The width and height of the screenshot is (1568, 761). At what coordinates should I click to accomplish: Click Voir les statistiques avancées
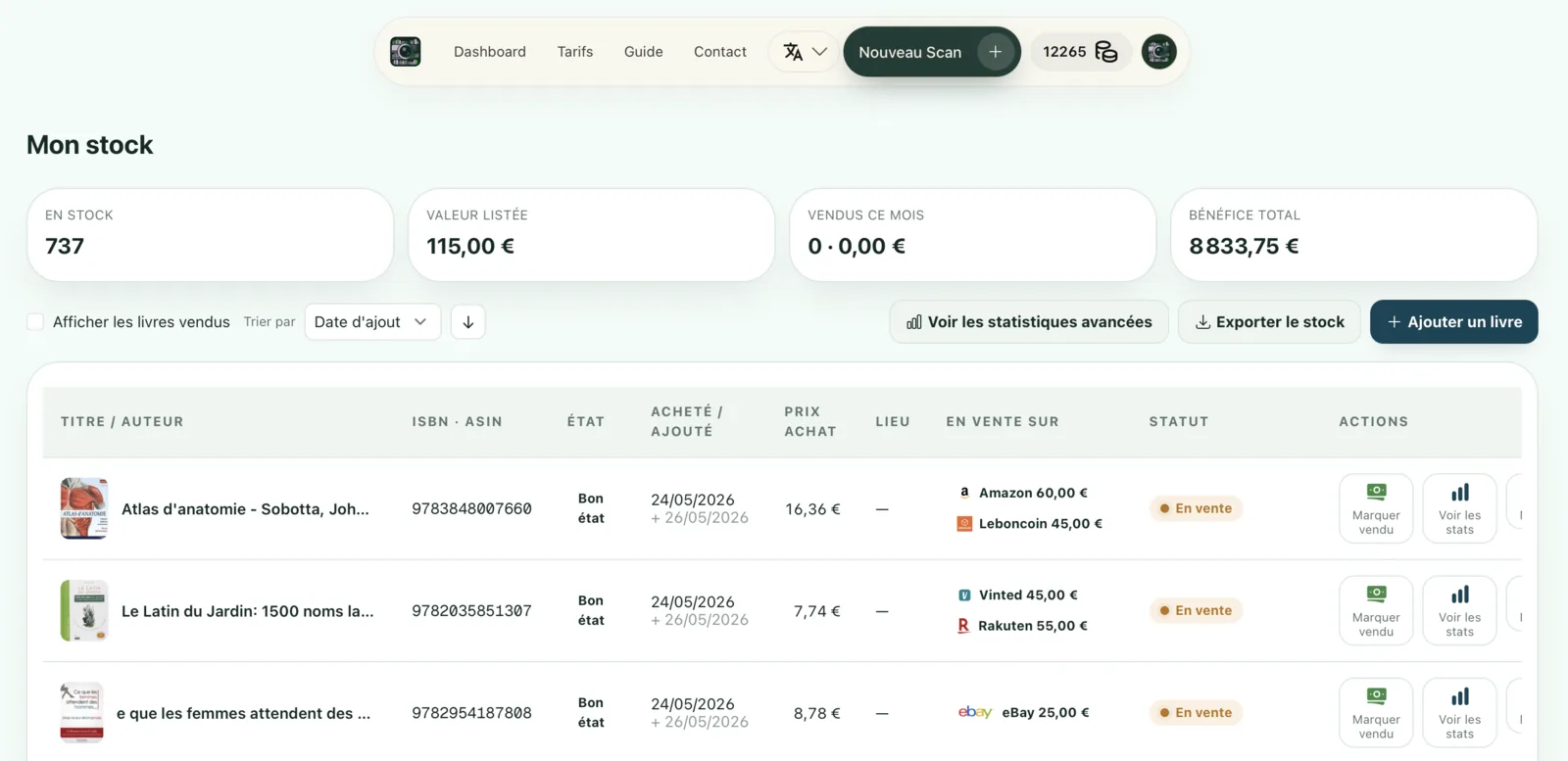click(1029, 322)
